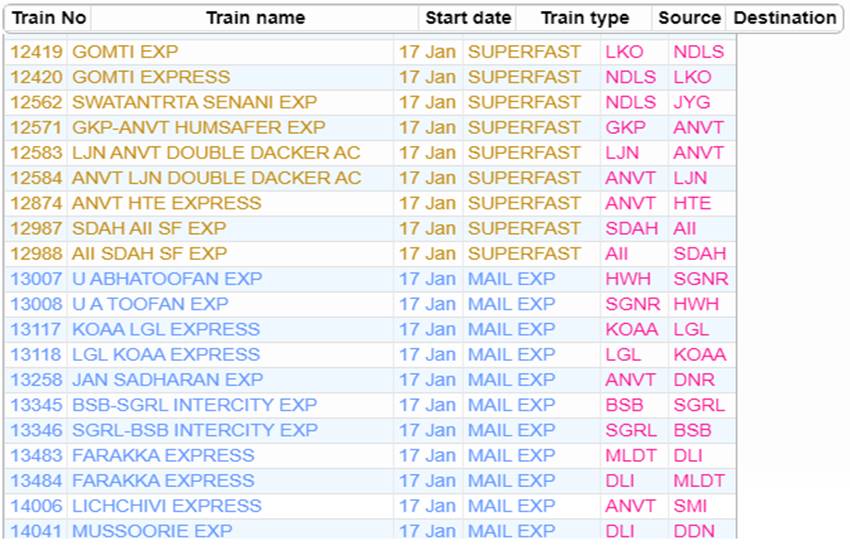Select LJN ANVT DOUBLE DACKER AC
This screenshot has width=850, height=550.
[x=216, y=152]
